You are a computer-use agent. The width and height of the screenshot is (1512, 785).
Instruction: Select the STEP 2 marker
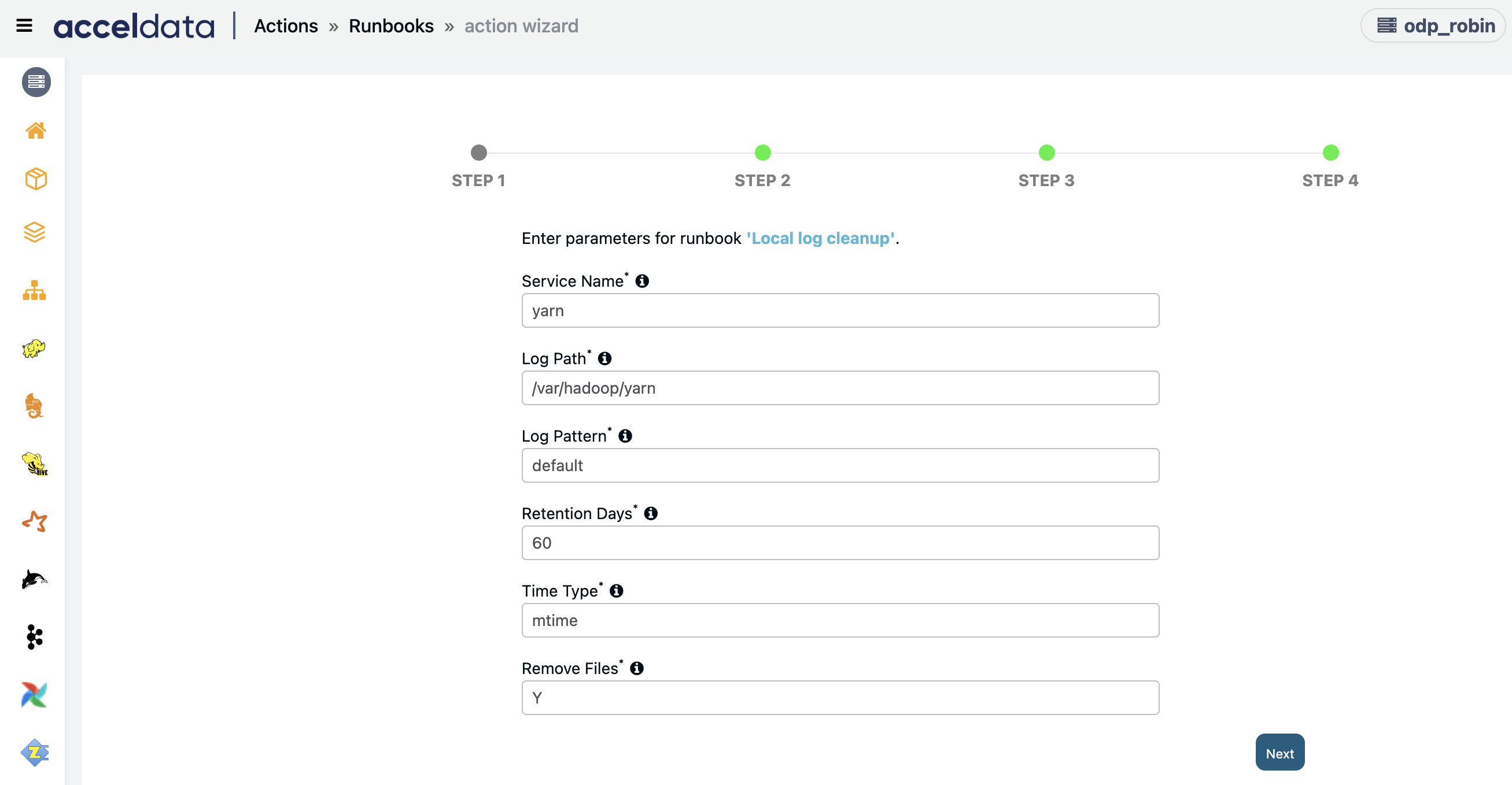click(x=762, y=153)
